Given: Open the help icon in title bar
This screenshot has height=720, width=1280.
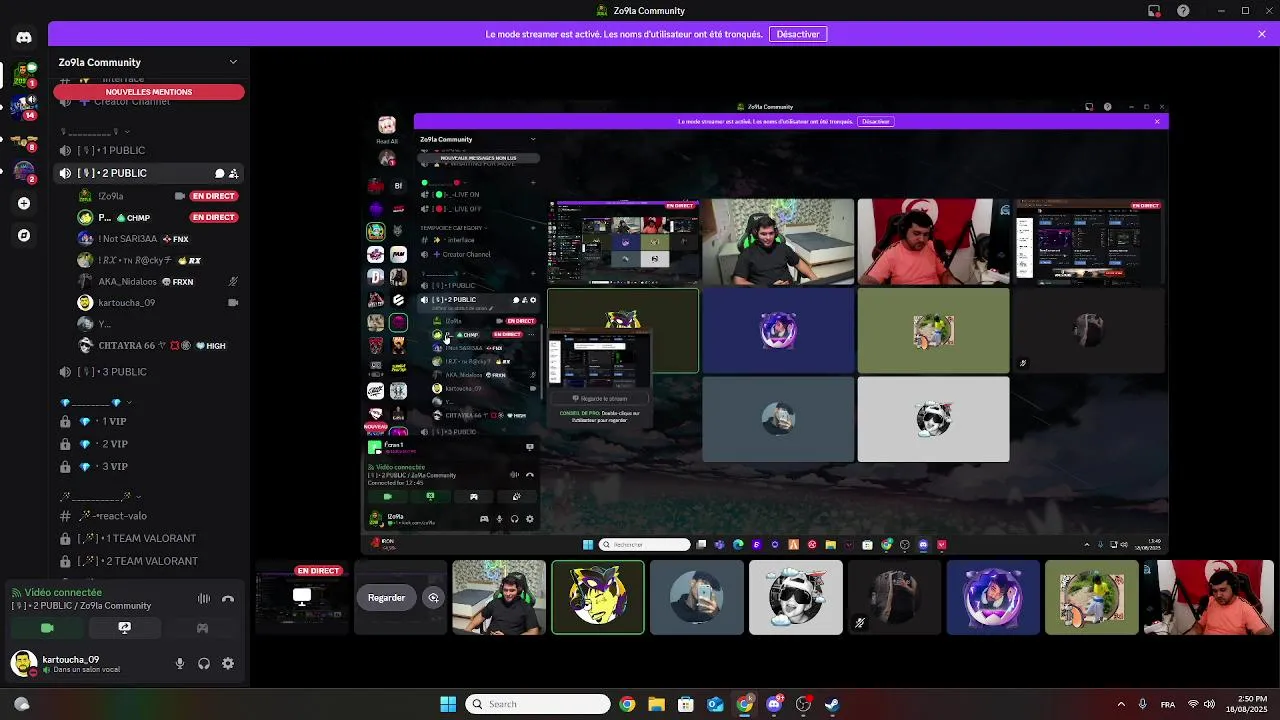Looking at the screenshot, I should point(1184,11).
